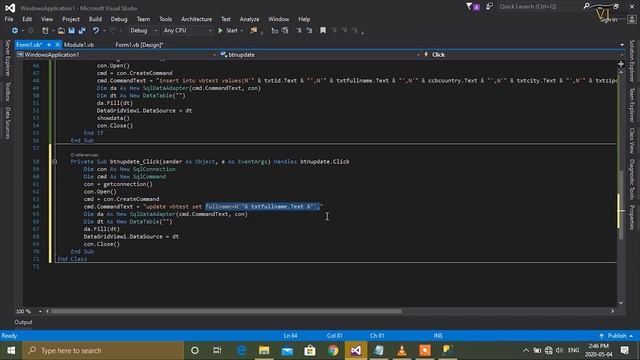The height and width of the screenshot is (360, 640).
Task: Open the Debug menu
Action: tap(119, 19)
